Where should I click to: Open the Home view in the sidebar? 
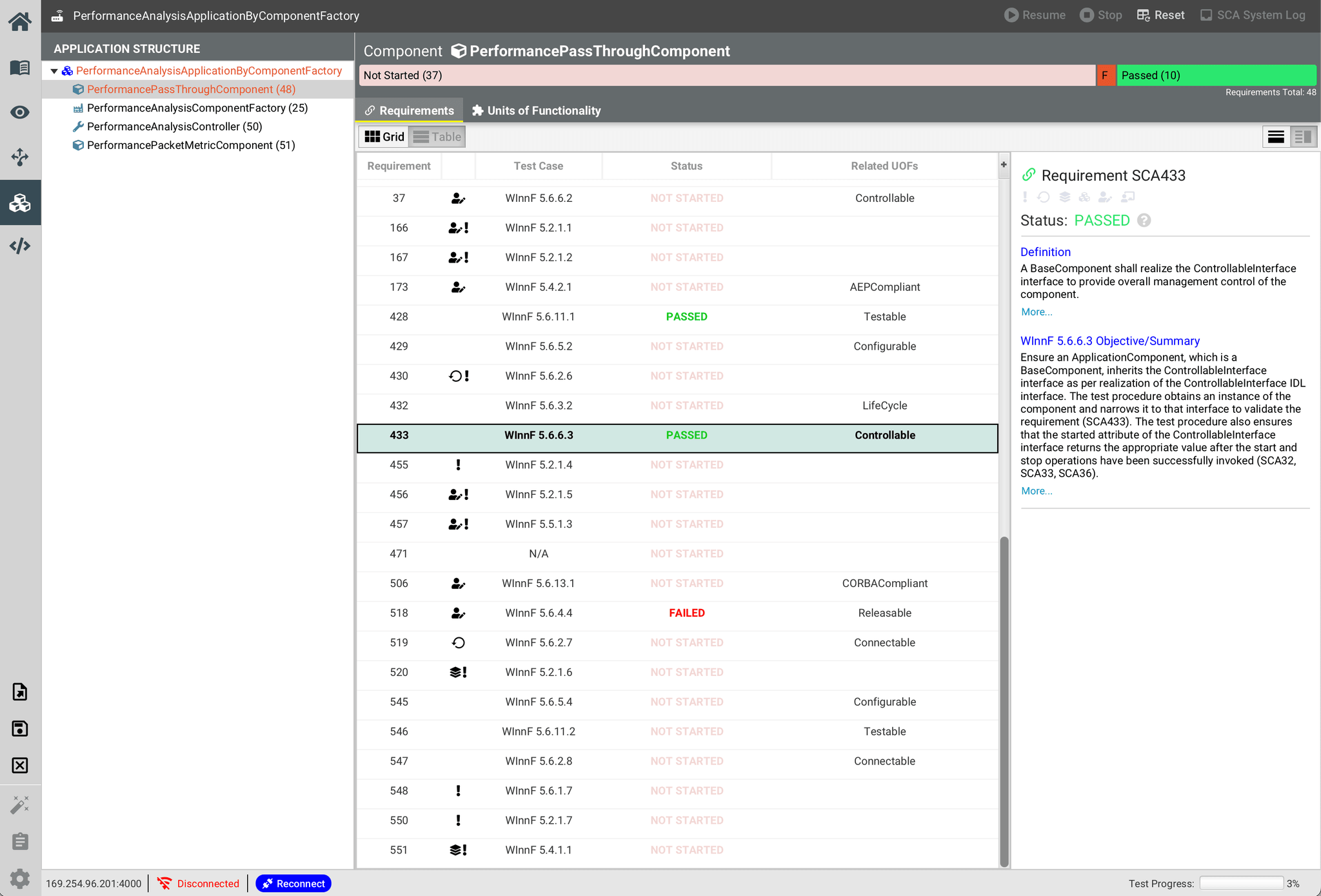tap(20, 21)
